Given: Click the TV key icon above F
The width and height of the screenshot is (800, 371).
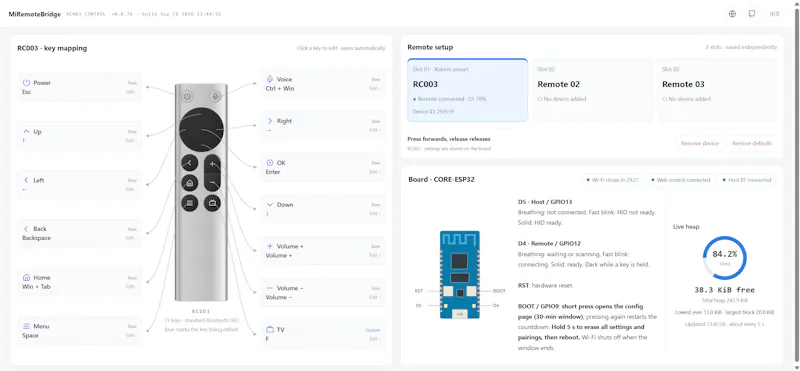Looking at the screenshot, I should click(x=270, y=330).
